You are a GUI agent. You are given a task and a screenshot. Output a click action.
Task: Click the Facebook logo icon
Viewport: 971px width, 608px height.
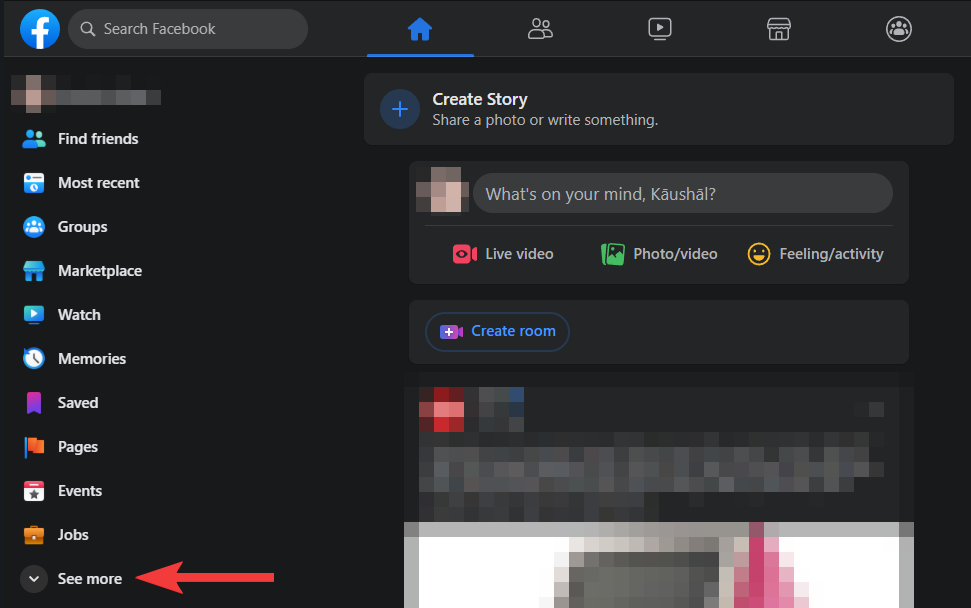40,29
